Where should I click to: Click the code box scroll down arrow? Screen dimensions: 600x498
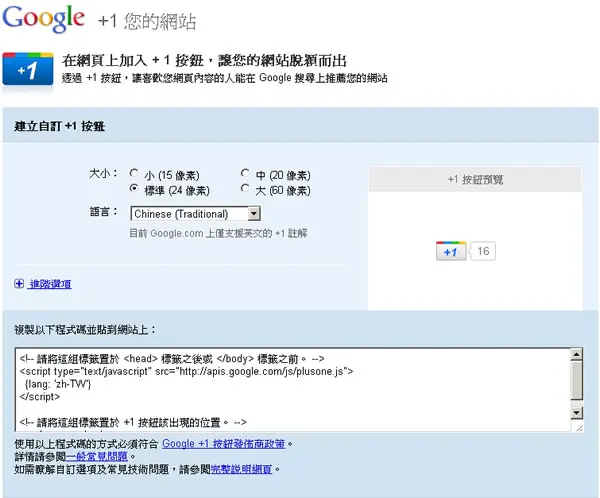577,413
